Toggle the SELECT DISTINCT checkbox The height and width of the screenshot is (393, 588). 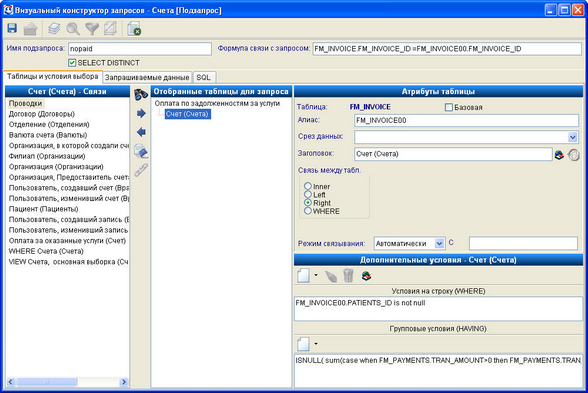(72, 63)
